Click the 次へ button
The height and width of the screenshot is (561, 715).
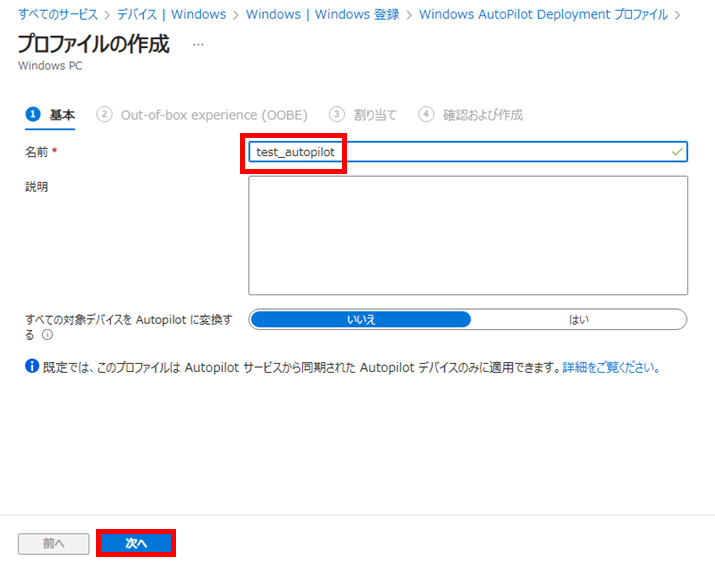tap(136, 543)
